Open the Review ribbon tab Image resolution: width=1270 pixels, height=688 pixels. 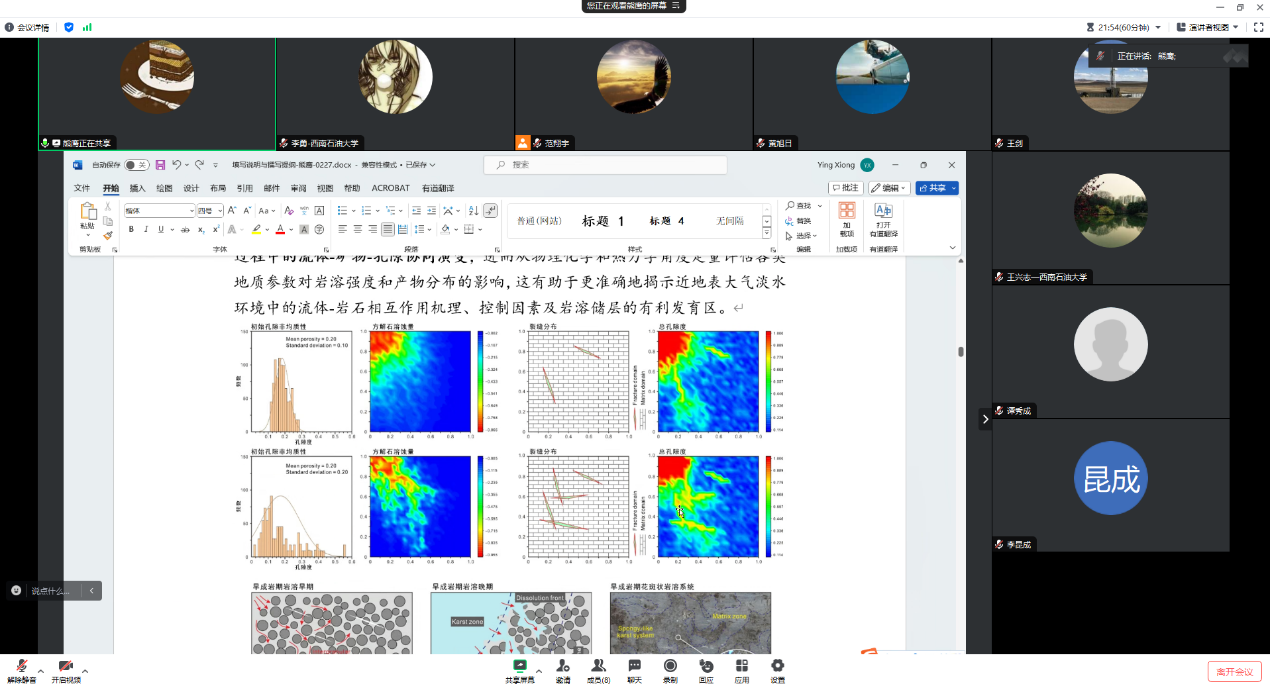pos(298,188)
